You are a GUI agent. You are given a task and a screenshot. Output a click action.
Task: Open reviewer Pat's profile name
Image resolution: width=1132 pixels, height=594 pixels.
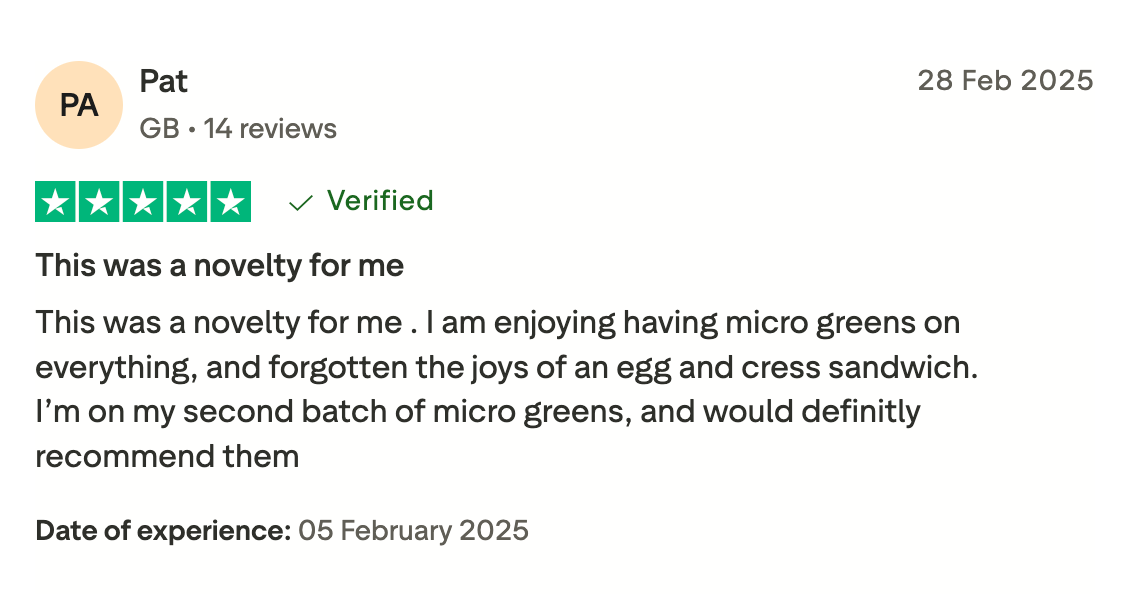[164, 81]
